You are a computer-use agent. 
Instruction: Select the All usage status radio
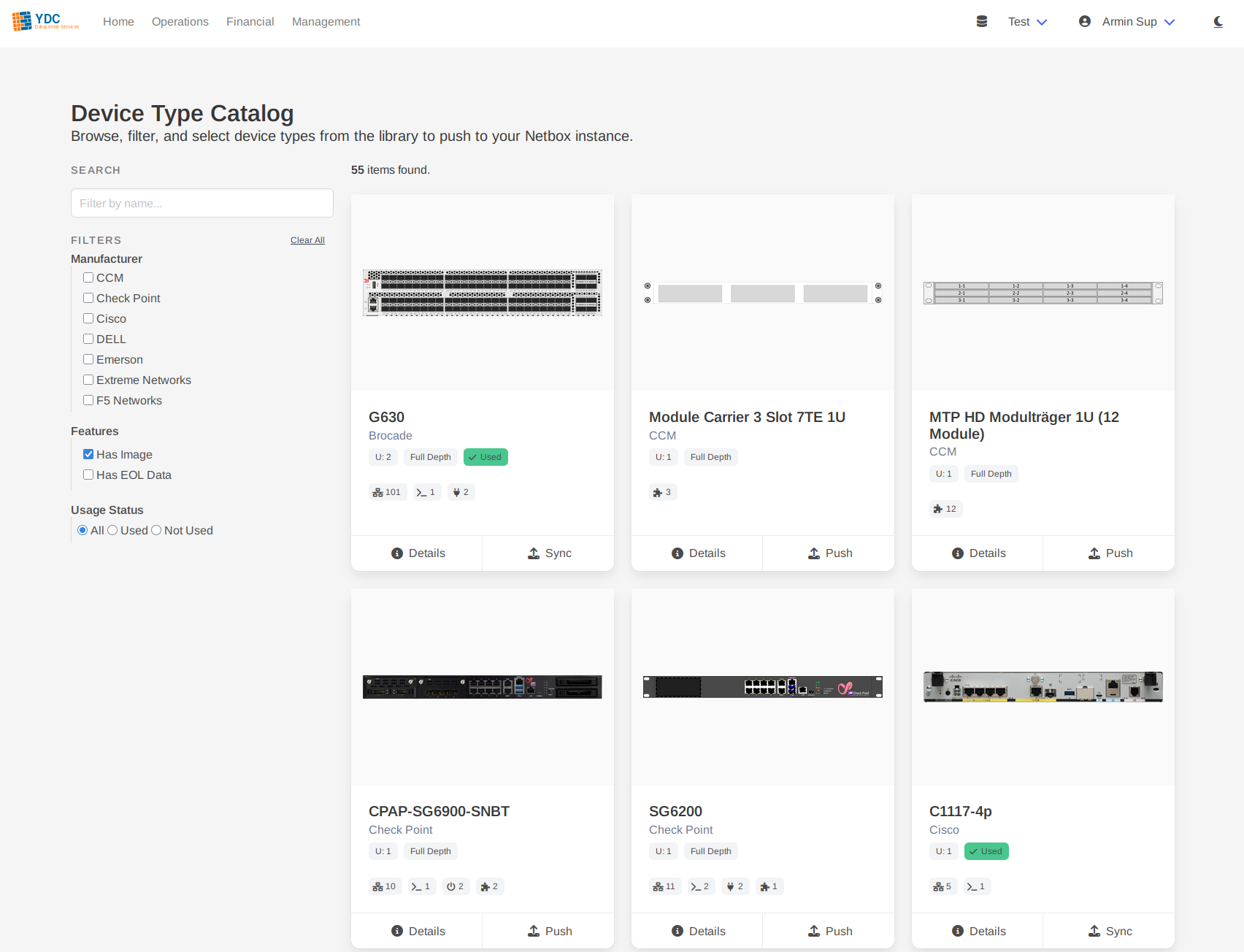[x=82, y=530]
